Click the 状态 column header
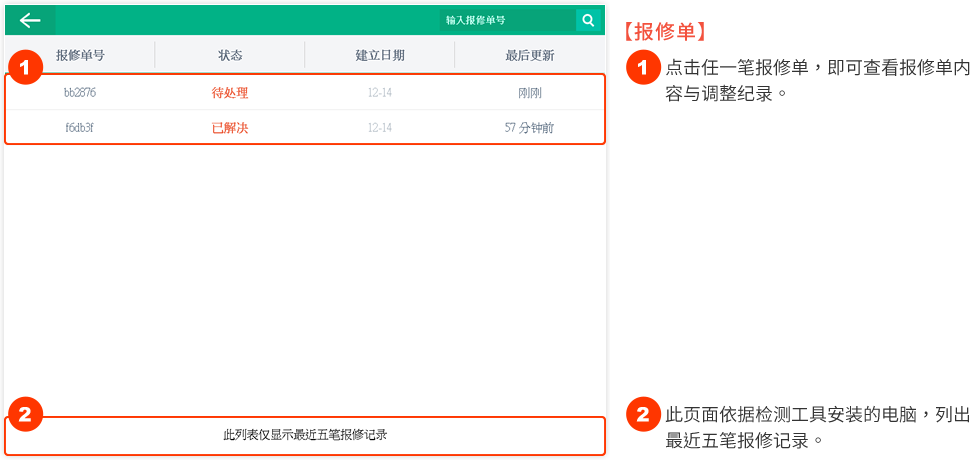The image size is (976, 460). click(x=230, y=55)
